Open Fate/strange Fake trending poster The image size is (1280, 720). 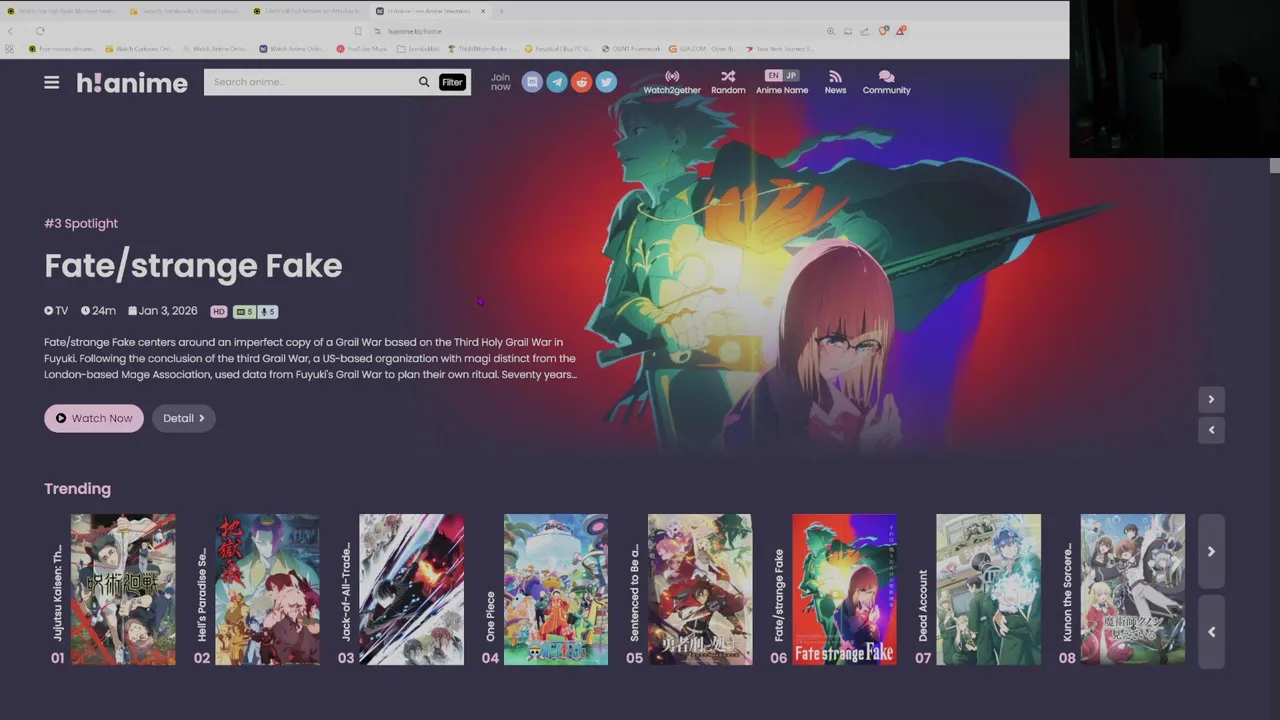[844, 590]
